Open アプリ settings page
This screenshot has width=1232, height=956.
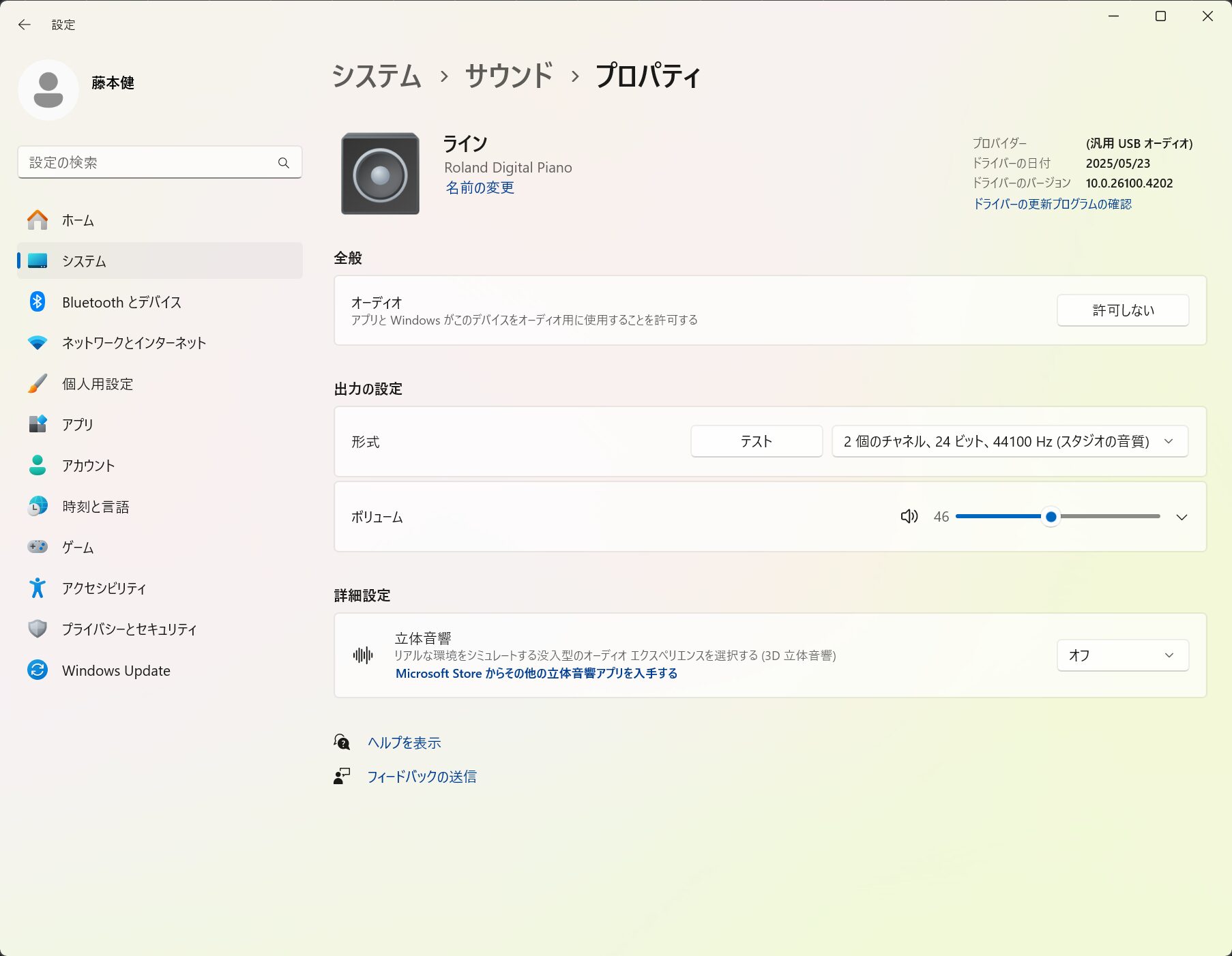pos(160,424)
